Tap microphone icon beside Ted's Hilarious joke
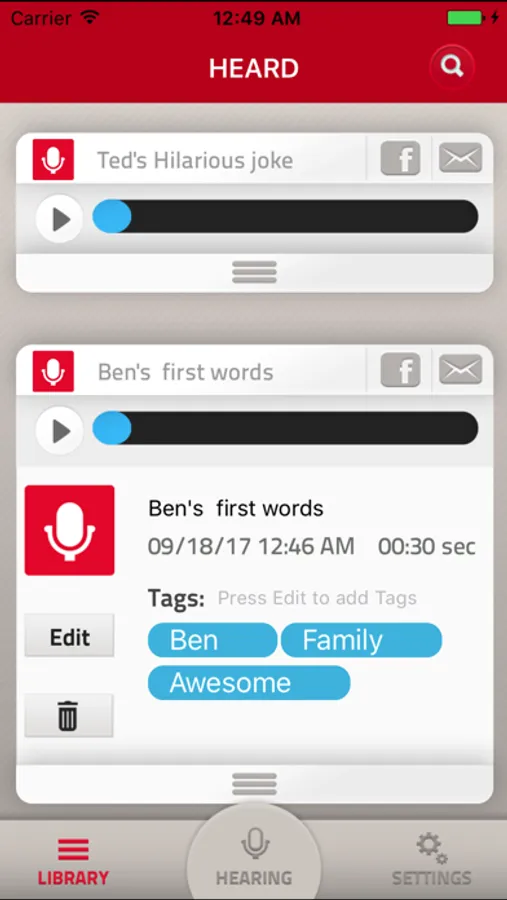Image resolution: width=507 pixels, height=900 pixels. tap(53, 160)
